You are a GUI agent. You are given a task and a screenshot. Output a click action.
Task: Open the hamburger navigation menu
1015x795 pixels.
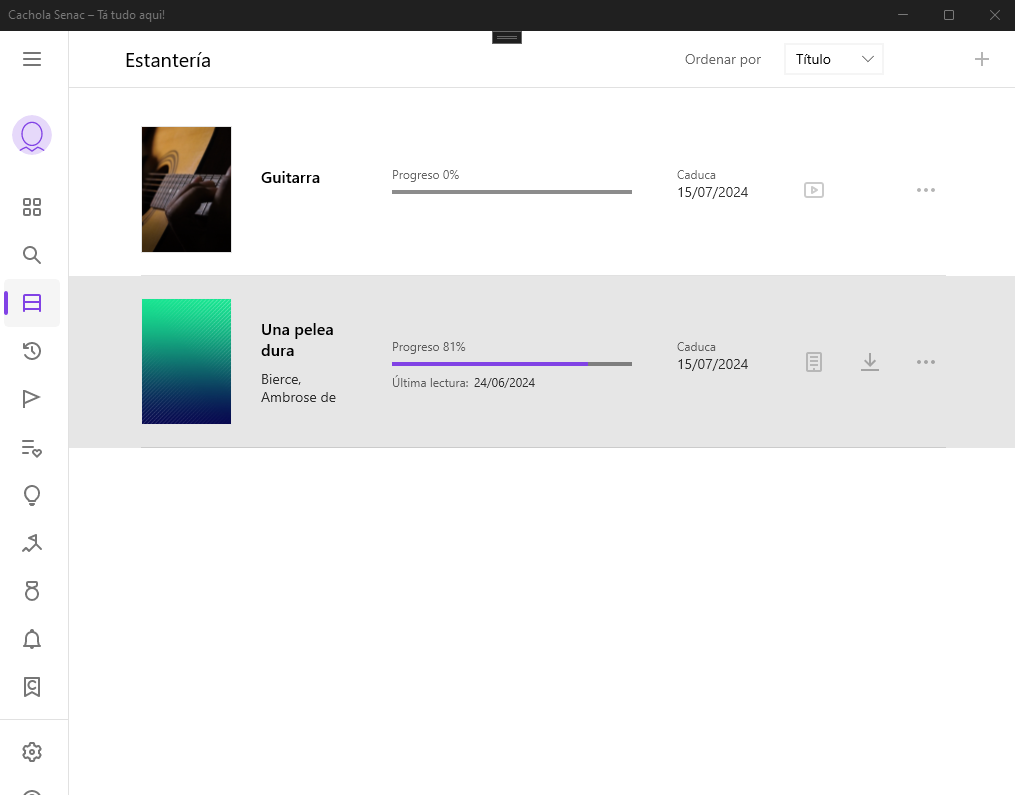32,59
